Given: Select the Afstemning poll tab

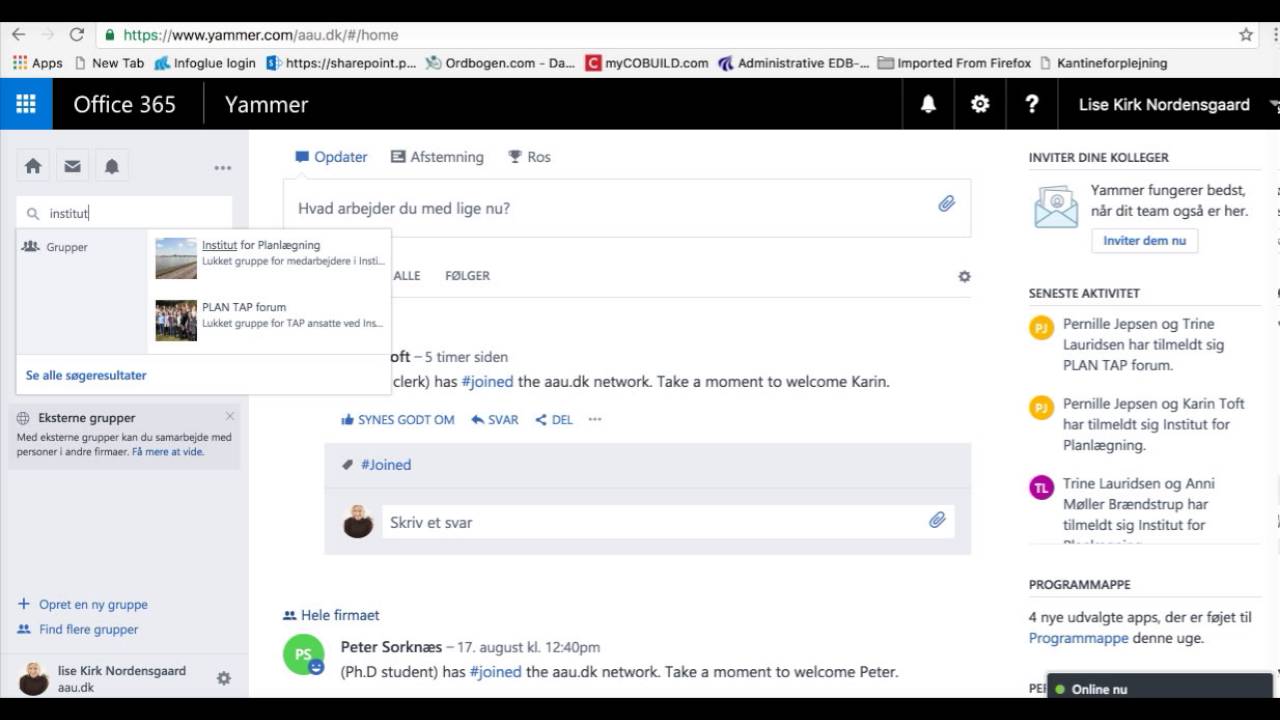Looking at the screenshot, I should [437, 157].
